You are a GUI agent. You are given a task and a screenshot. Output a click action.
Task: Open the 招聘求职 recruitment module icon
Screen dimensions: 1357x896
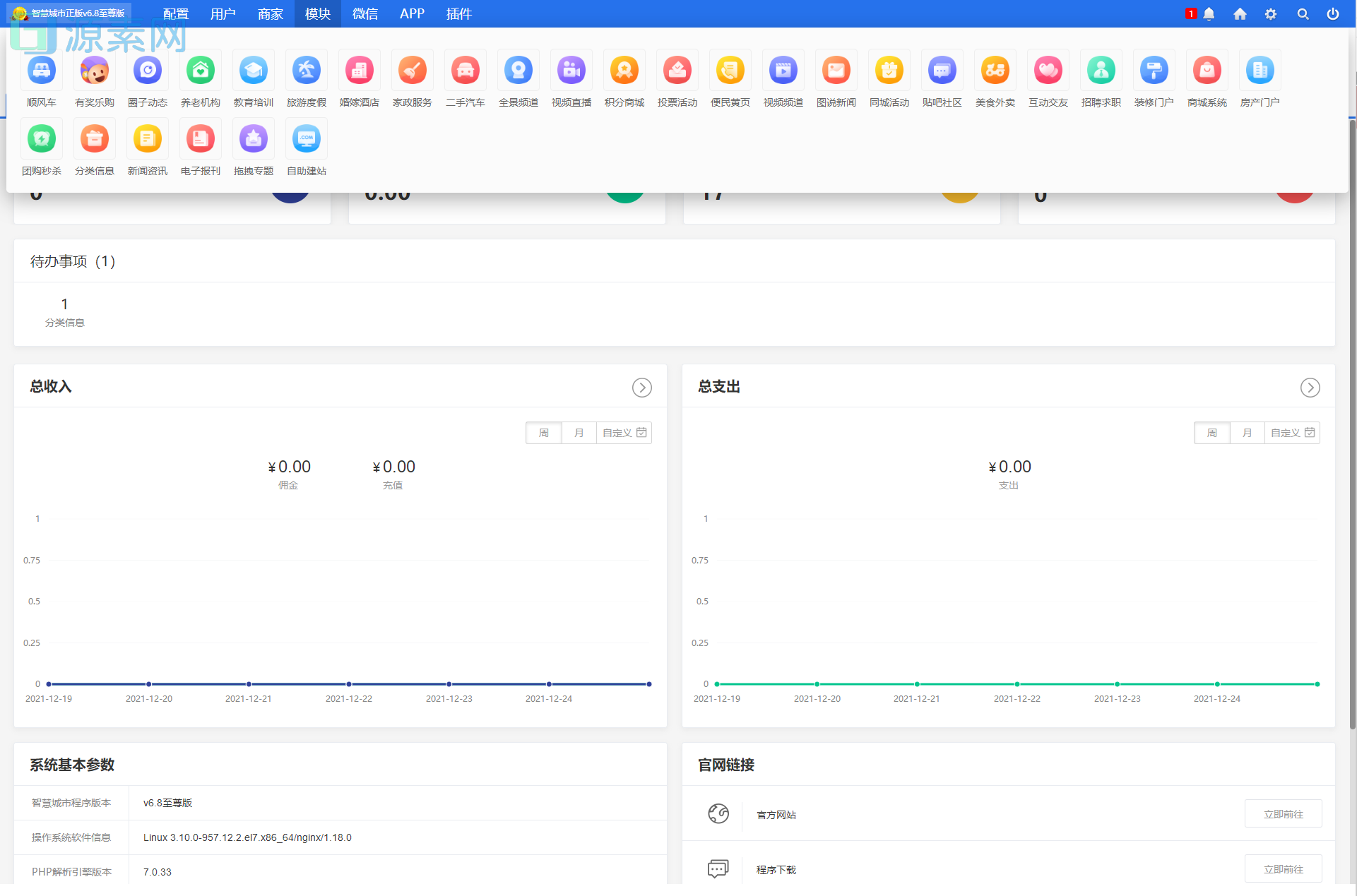(1101, 71)
